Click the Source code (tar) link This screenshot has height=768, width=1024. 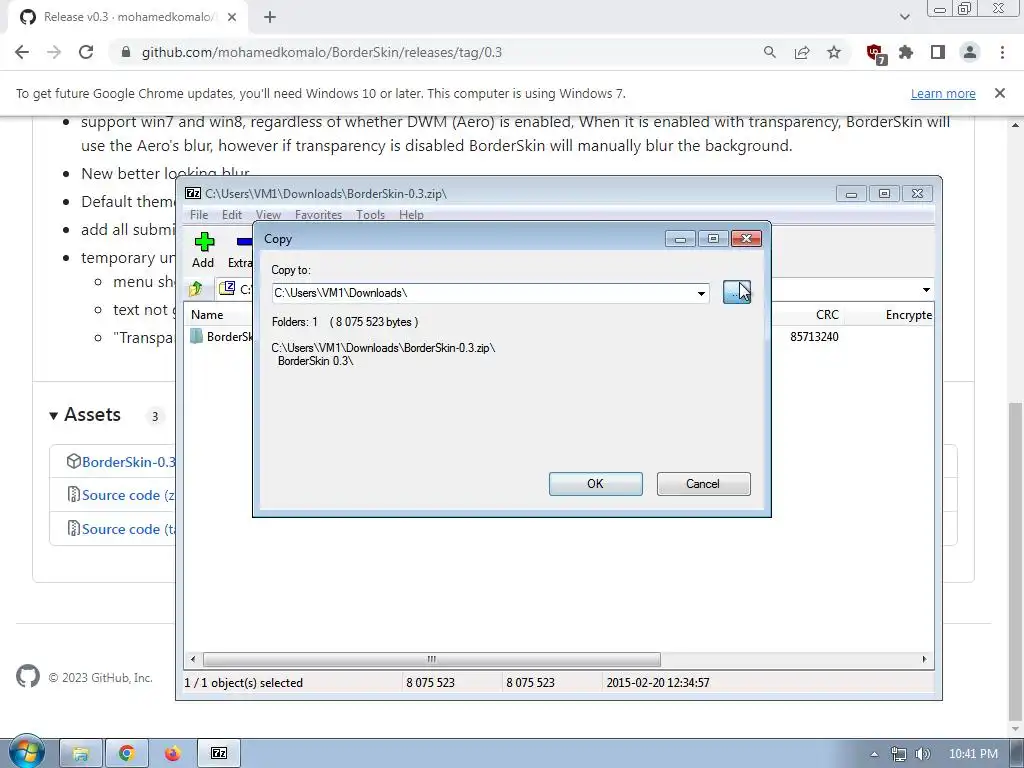pyautogui.click(x=128, y=529)
